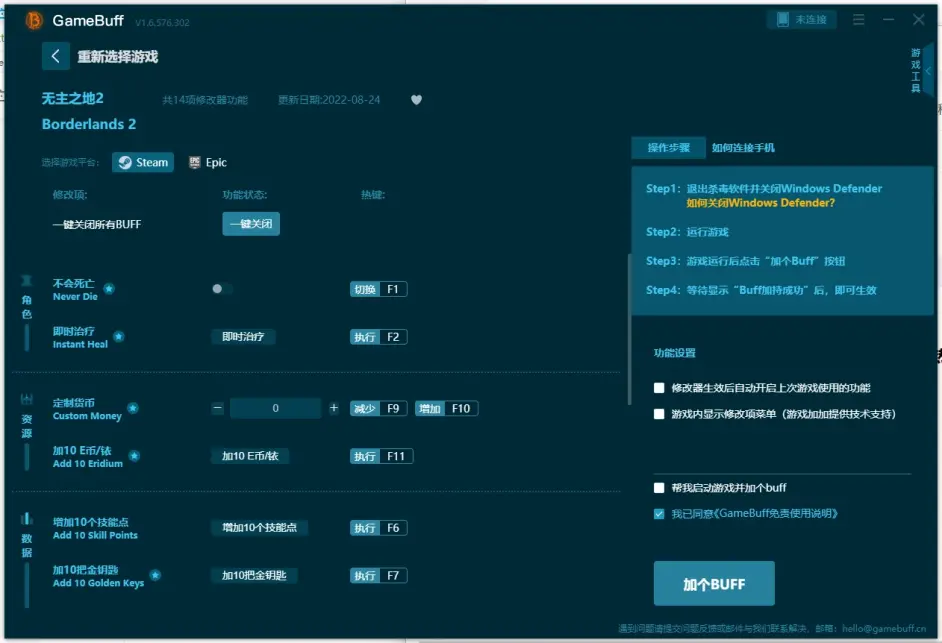Toggle the Never Die switch

[x=222, y=289]
